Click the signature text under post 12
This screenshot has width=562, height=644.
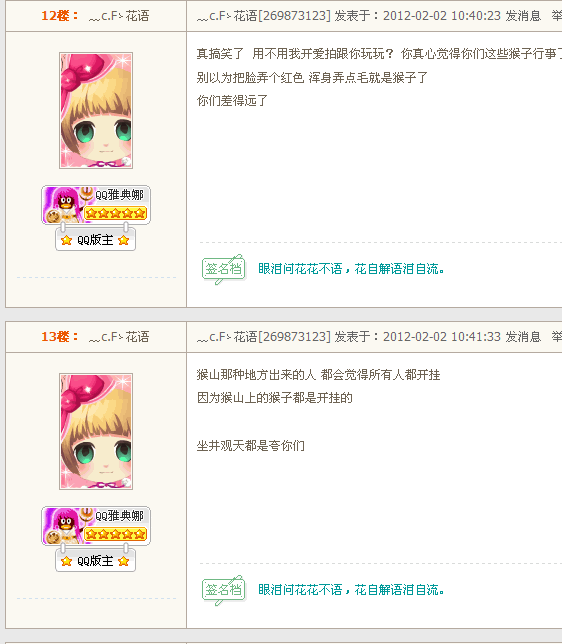pos(351,269)
